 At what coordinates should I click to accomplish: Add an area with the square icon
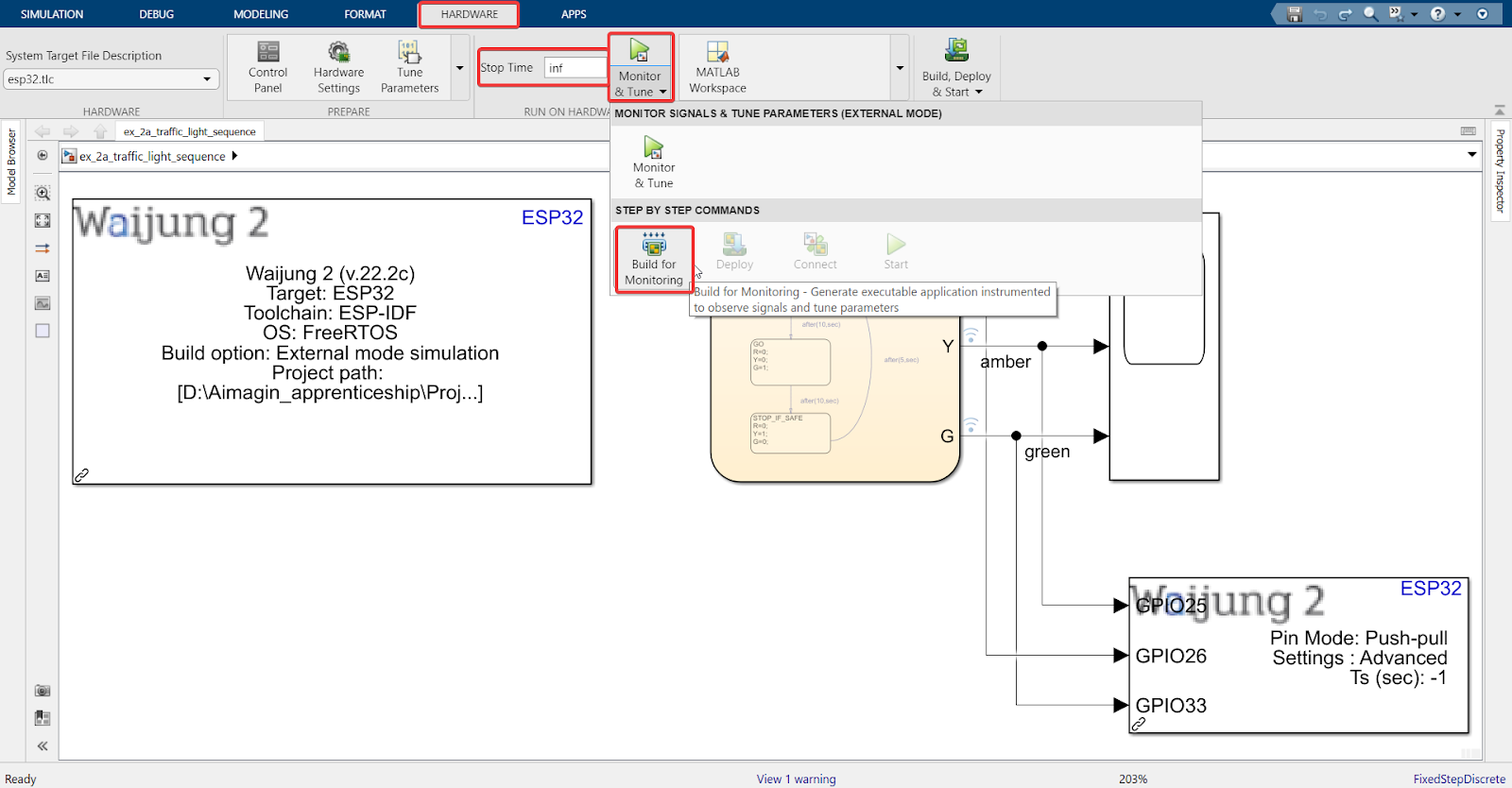coord(43,331)
